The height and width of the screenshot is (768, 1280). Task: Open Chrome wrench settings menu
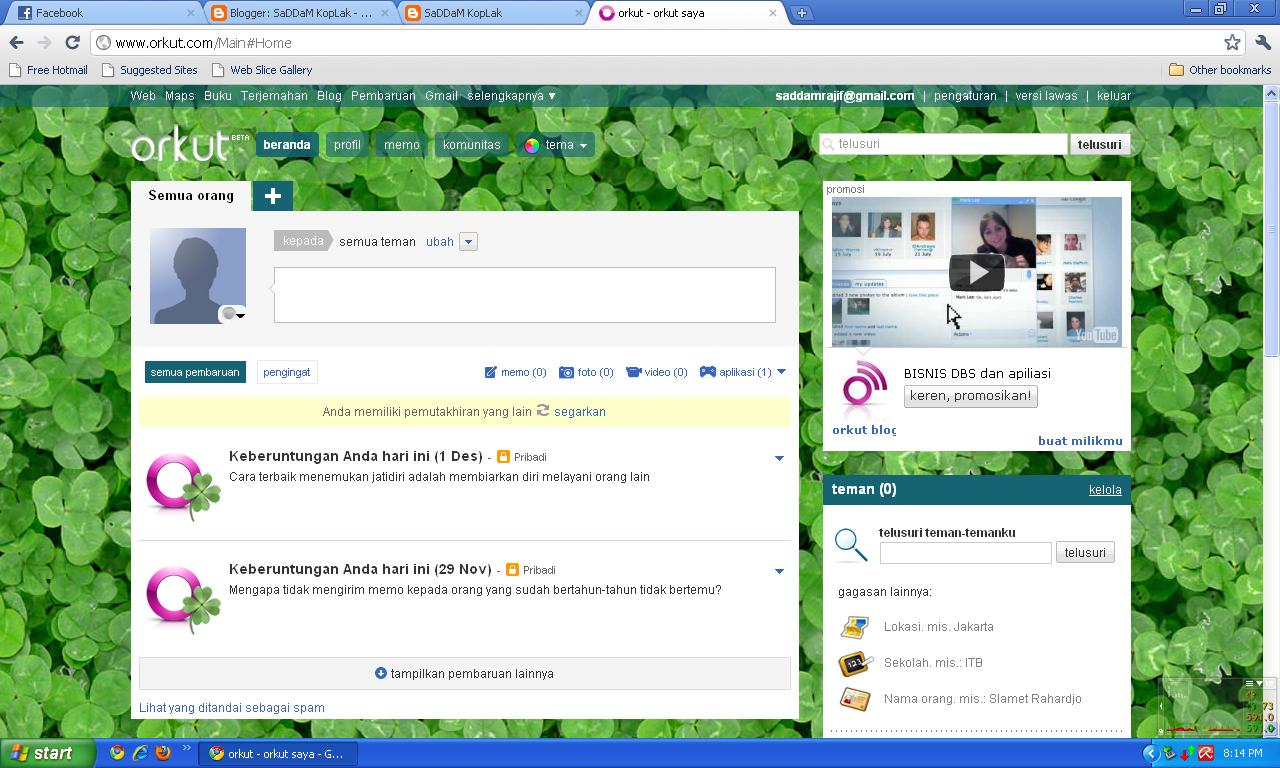[x=1262, y=42]
